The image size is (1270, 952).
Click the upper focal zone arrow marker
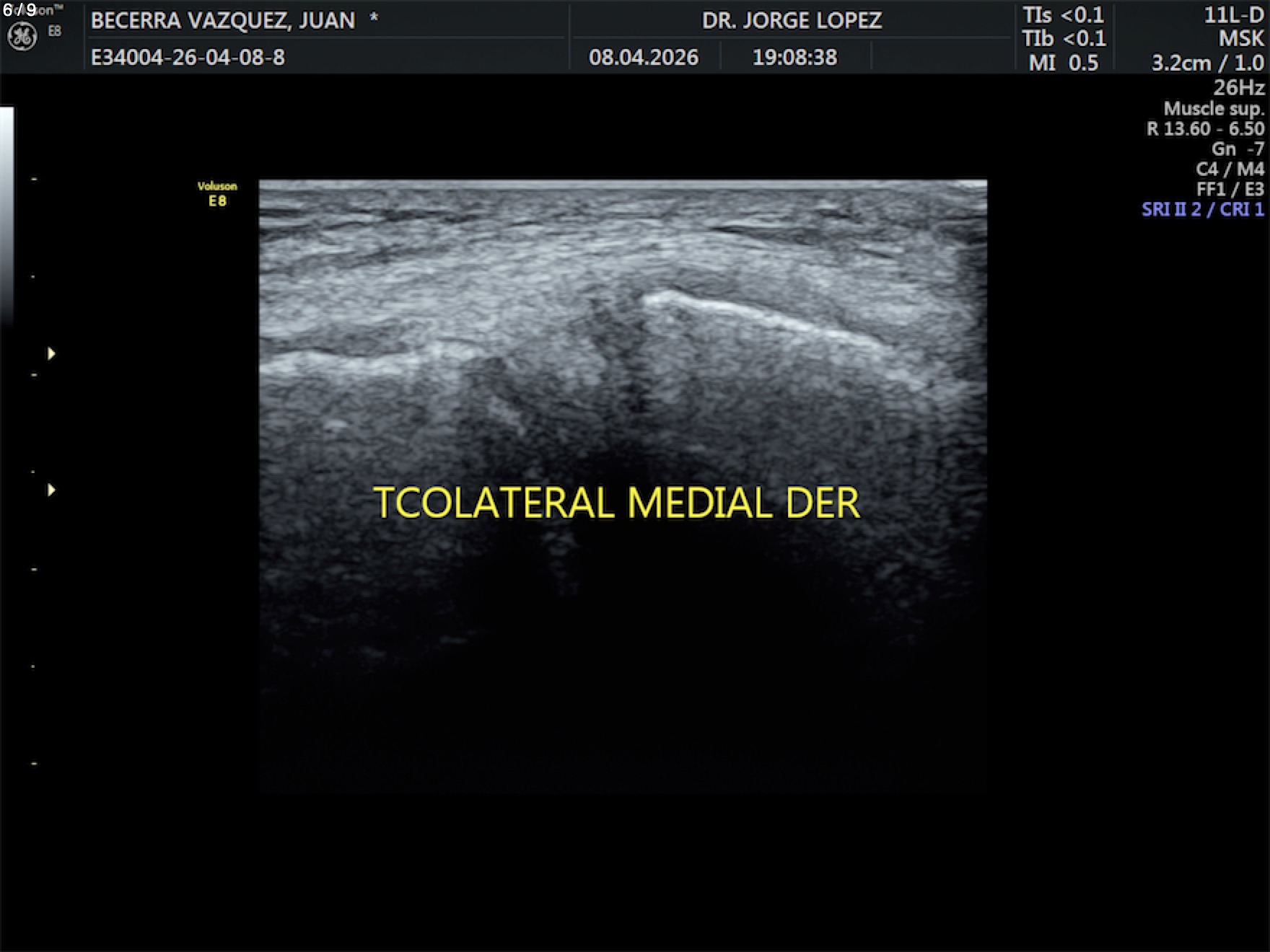click(51, 353)
